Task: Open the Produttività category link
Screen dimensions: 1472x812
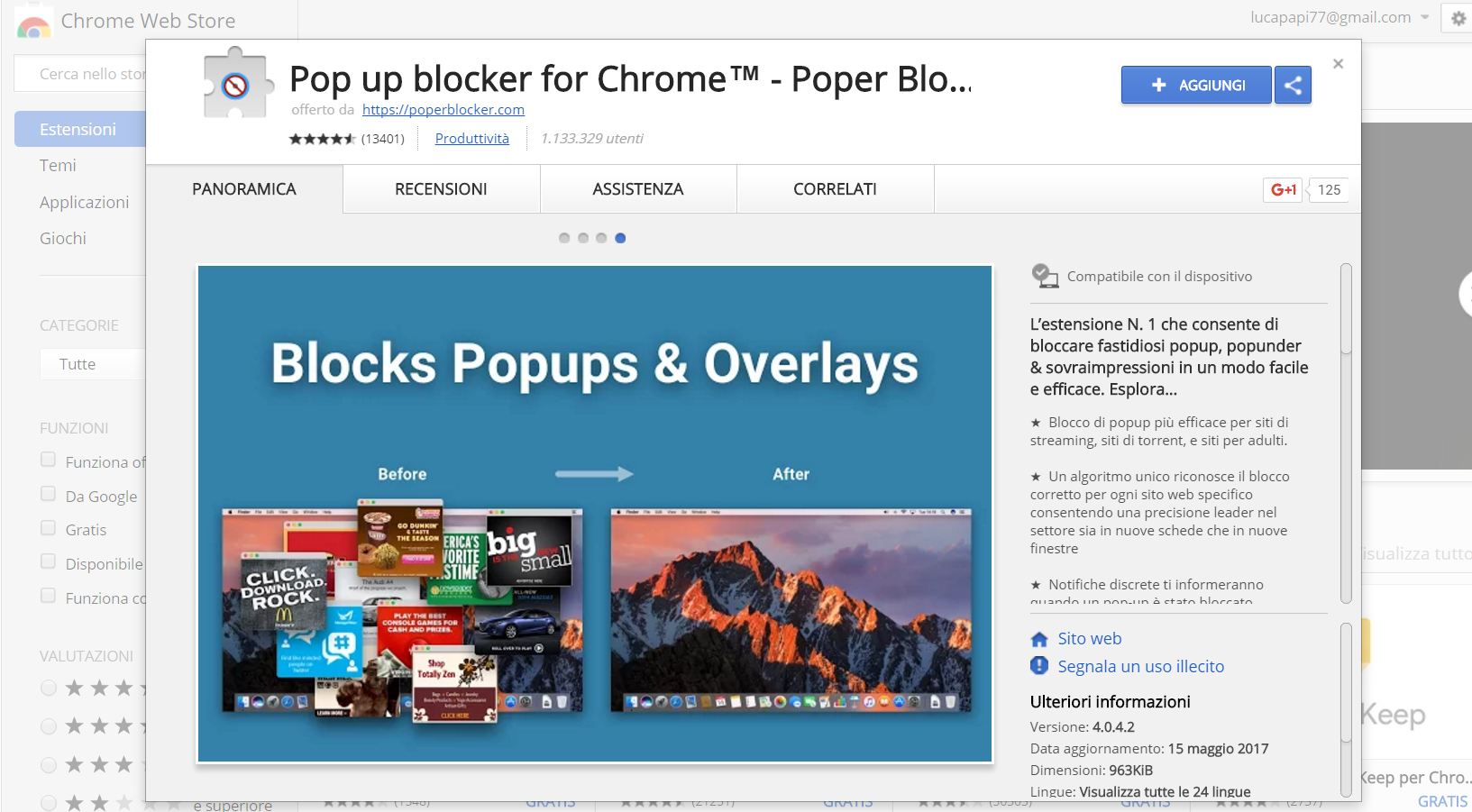Action: tap(472, 138)
